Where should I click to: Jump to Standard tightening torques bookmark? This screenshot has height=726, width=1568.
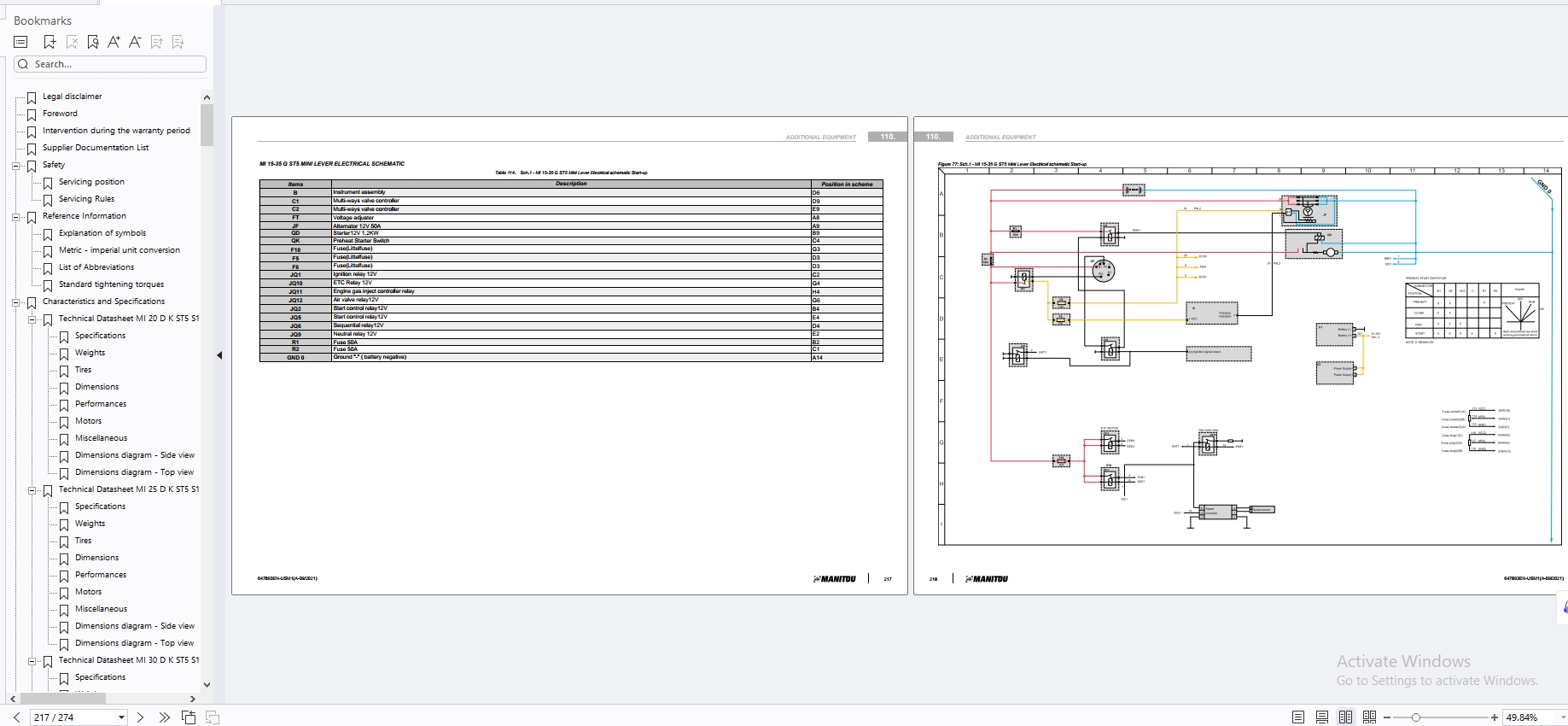(111, 284)
